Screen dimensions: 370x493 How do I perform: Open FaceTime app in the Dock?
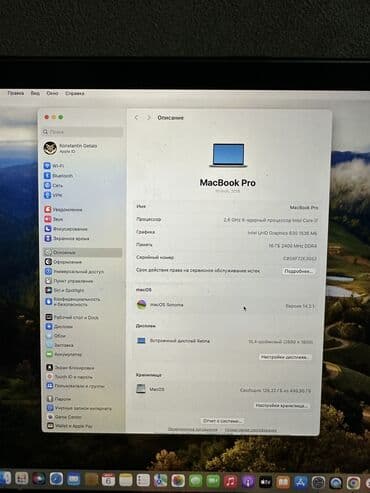(x=213, y=481)
